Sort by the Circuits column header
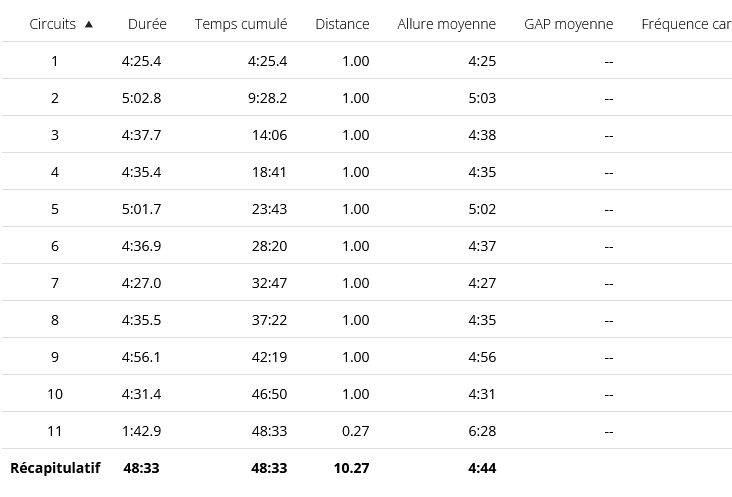The height and width of the screenshot is (497, 732). click(52, 24)
